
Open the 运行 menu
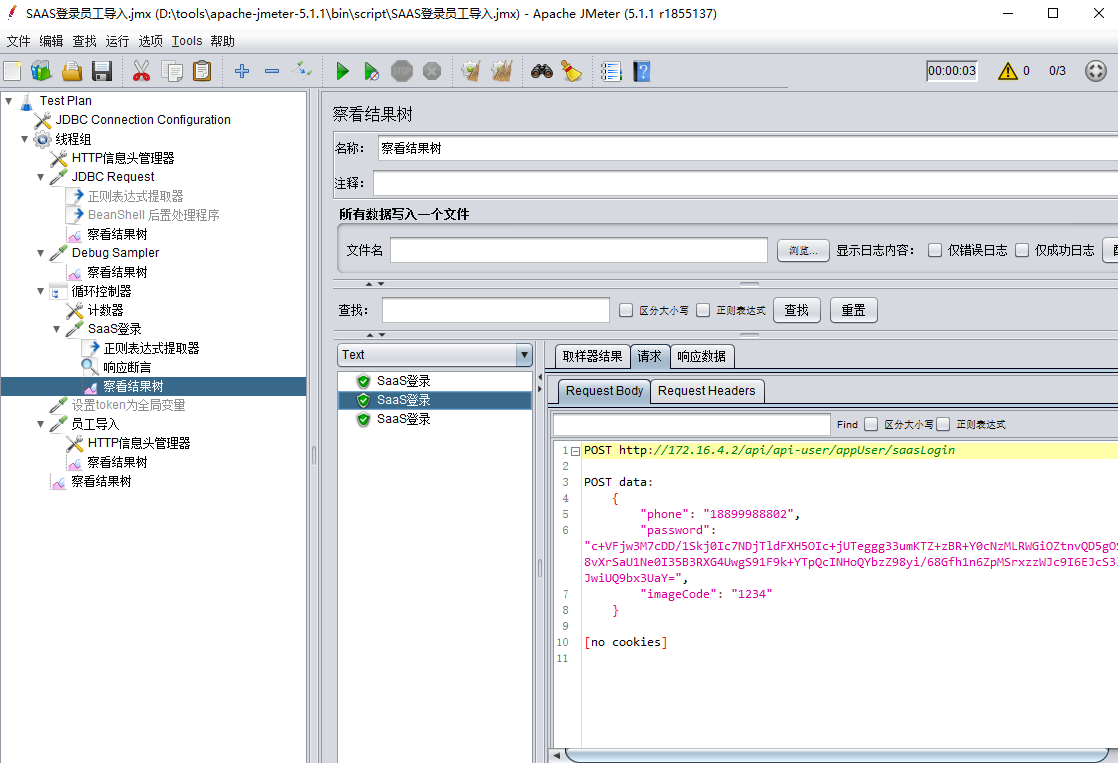click(118, 41)
